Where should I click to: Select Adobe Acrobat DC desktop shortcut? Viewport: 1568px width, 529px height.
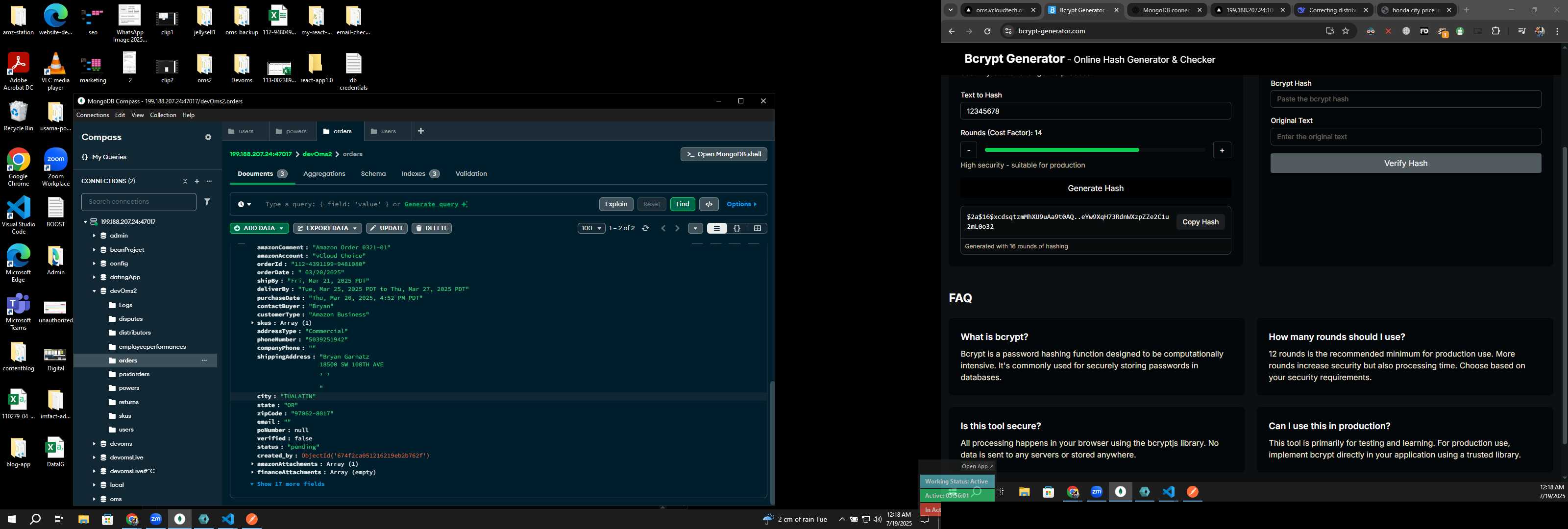pos(18,72)
